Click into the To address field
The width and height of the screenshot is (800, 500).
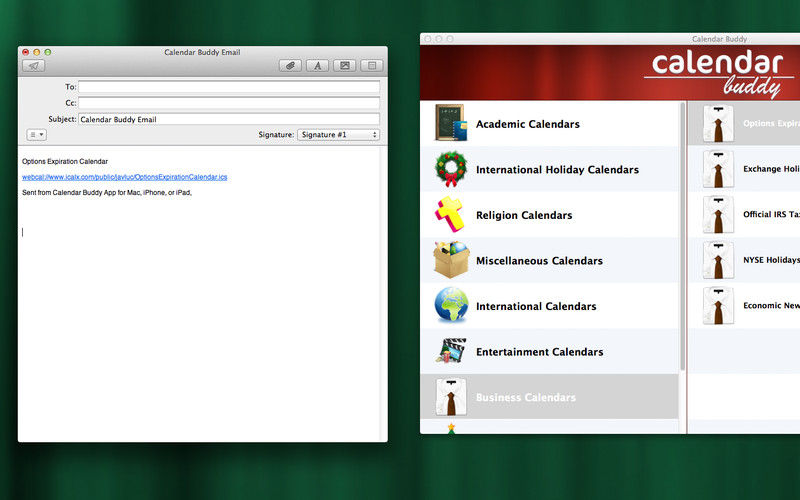(229, 87)
